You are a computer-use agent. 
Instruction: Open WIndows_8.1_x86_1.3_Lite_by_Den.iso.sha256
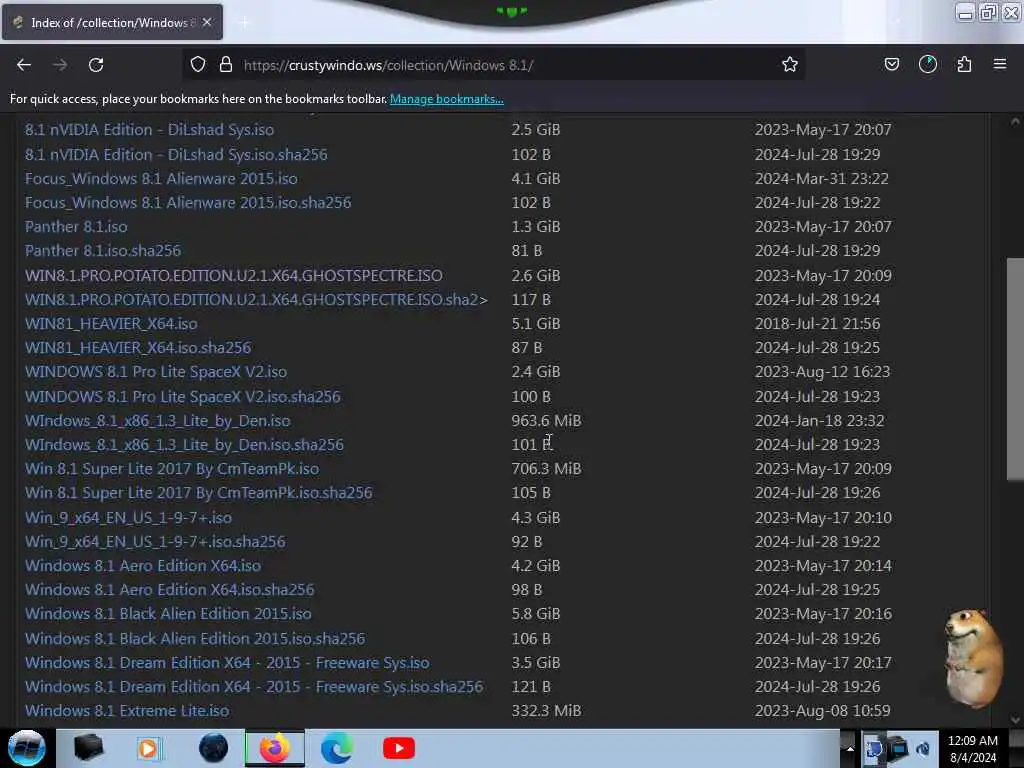coord(184,445)
